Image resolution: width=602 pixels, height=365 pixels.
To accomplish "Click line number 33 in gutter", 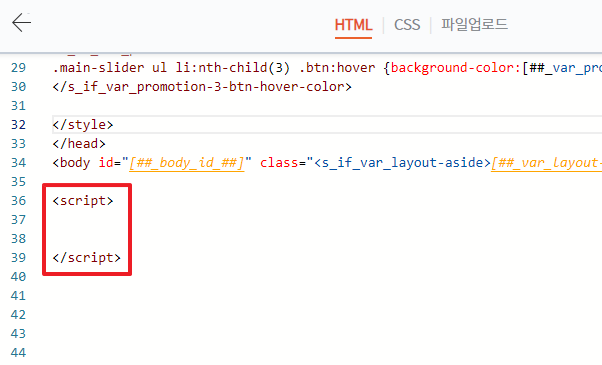I will pos(18,144).
